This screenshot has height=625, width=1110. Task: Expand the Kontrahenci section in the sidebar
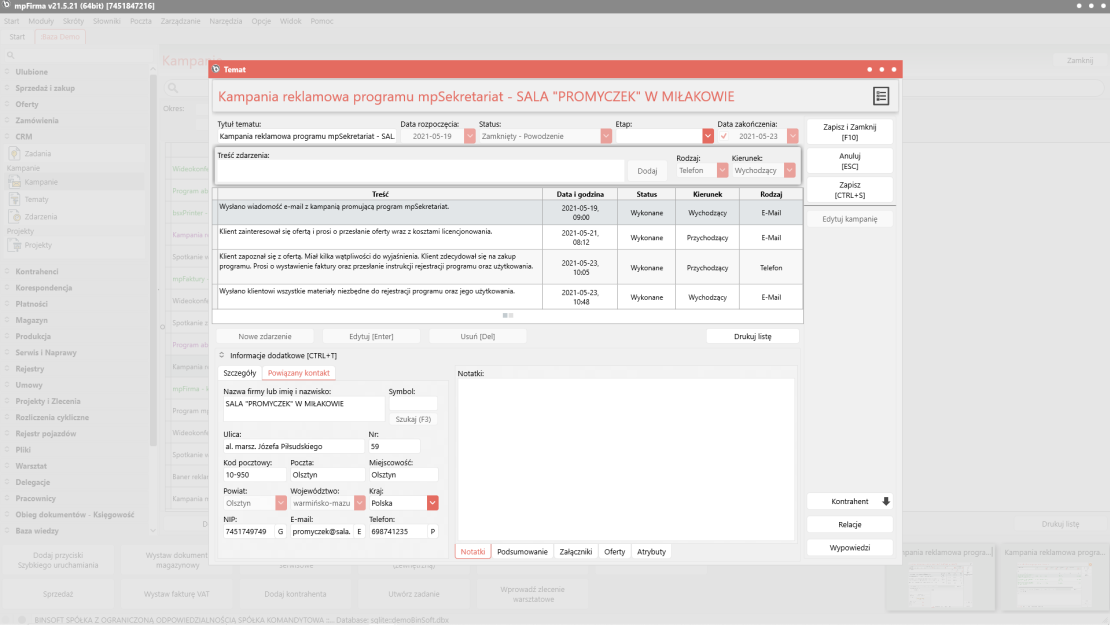7,271
